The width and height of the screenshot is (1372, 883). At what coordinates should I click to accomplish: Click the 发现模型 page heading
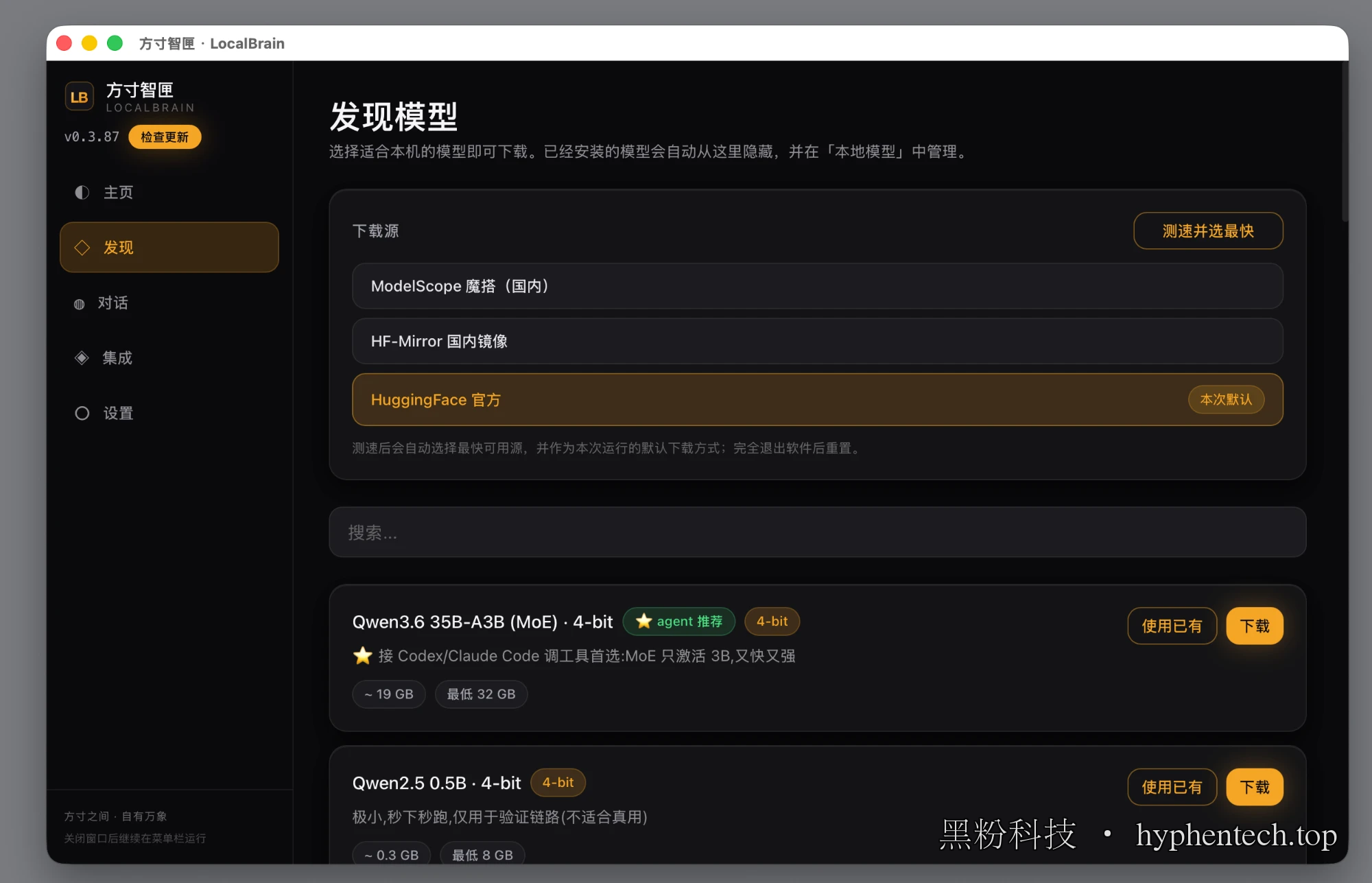click(394, 117)
